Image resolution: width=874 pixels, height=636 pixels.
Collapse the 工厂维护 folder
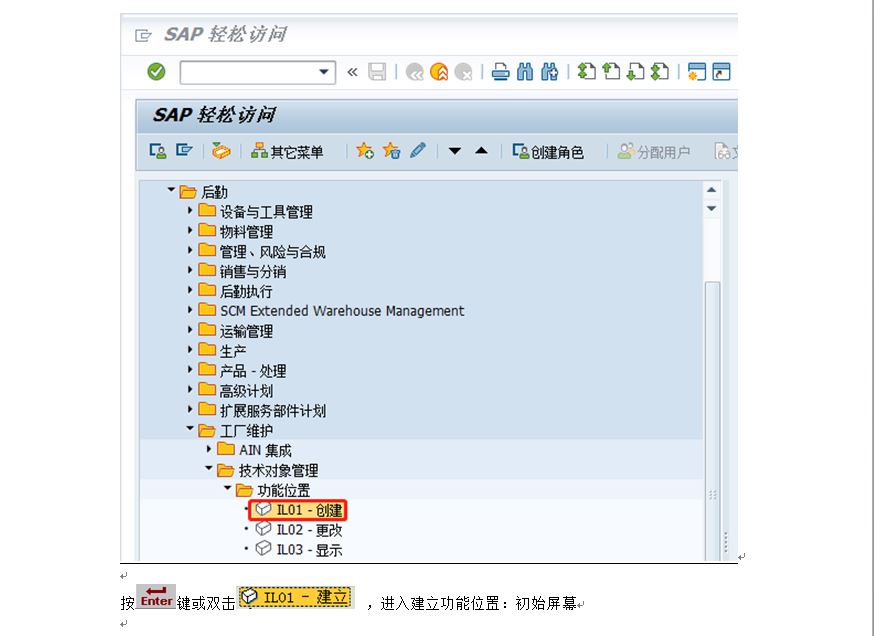[190, 428]
